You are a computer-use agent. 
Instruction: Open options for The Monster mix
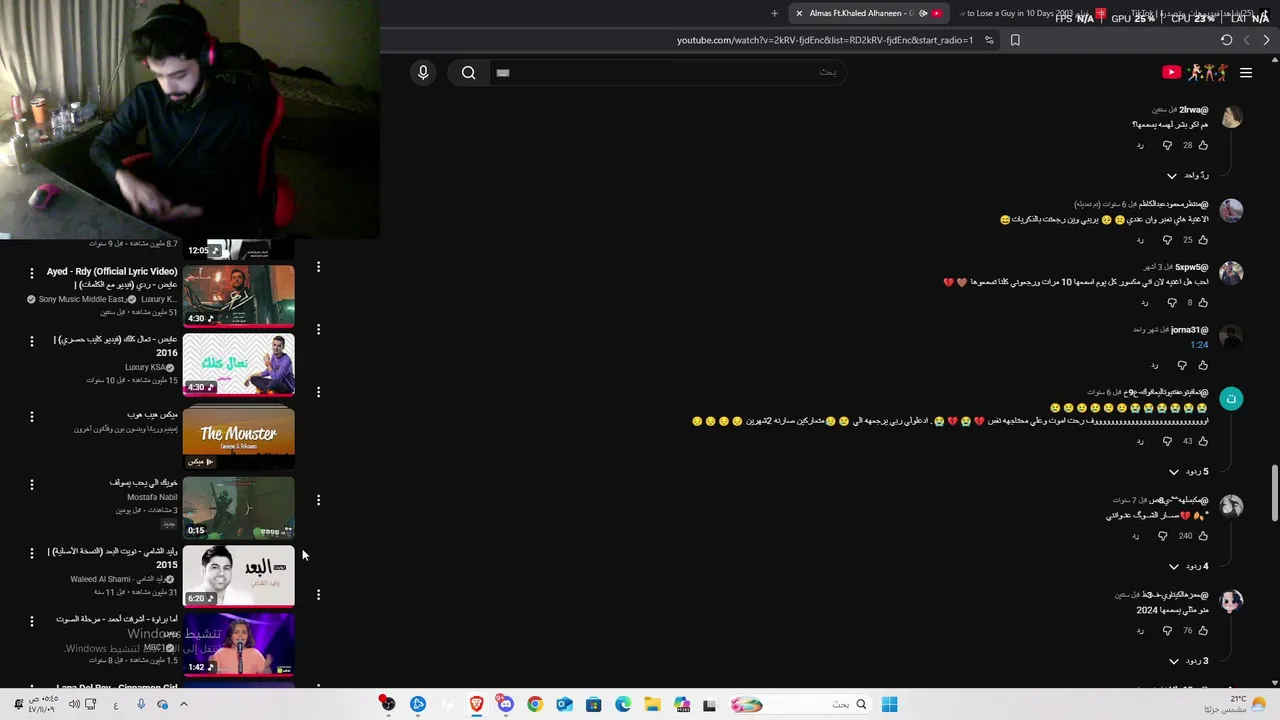[31, 416]
